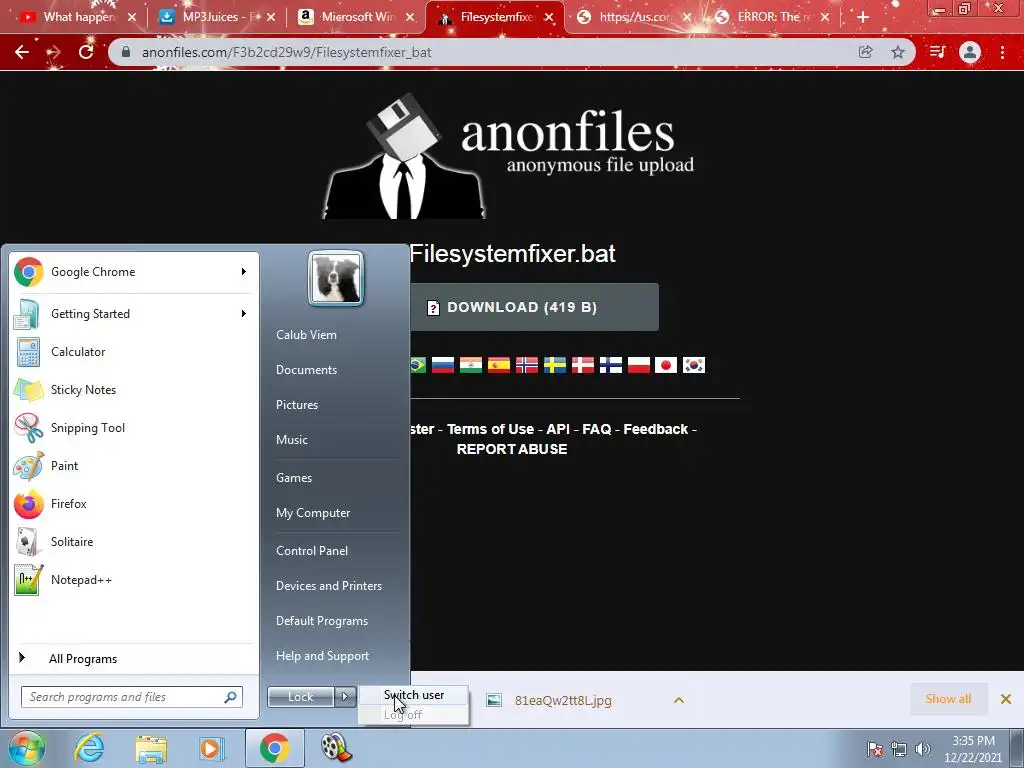
Task: Select Switch user from power menu
Action: [x=413, y=695]
